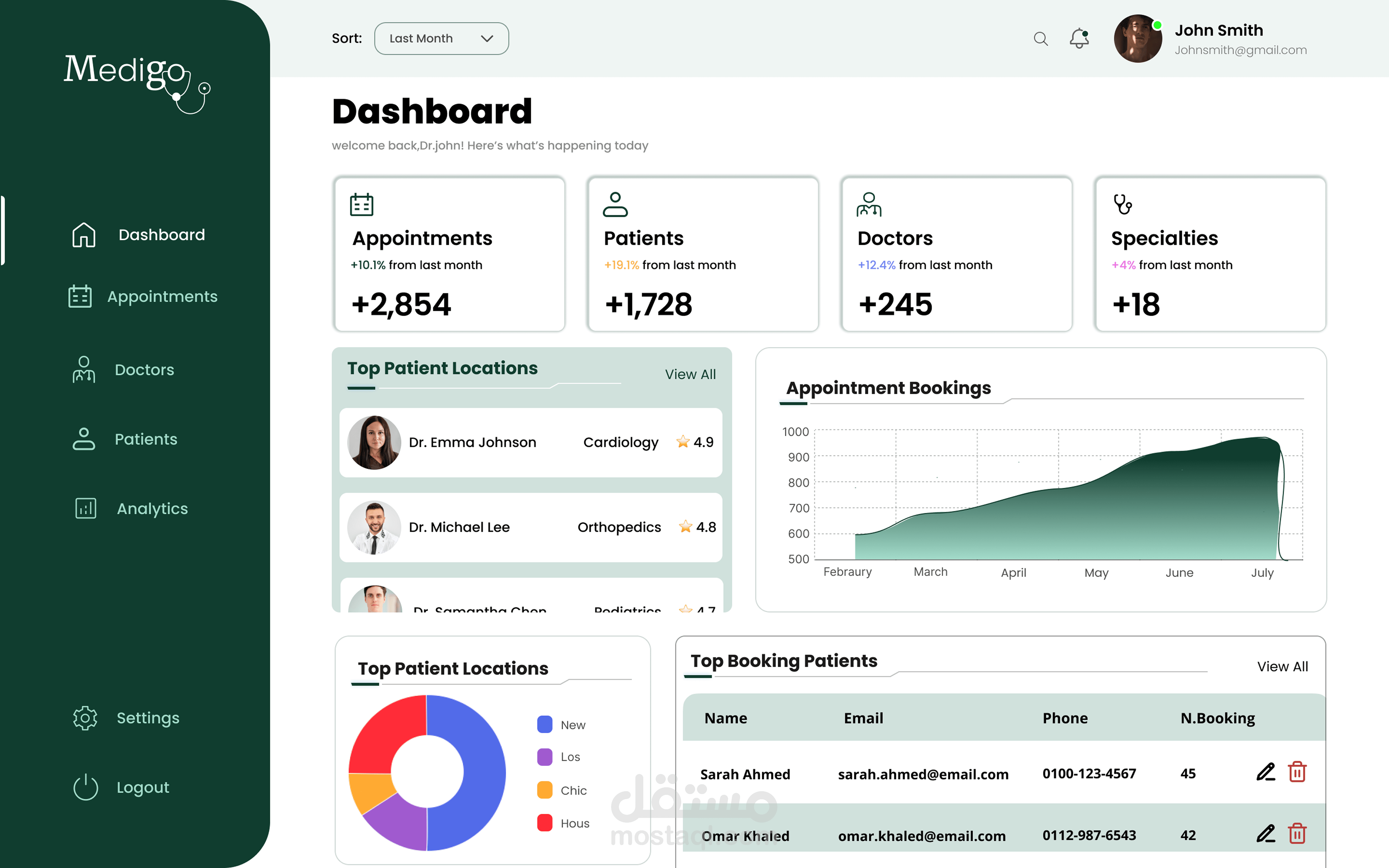Select Dashboard in the sidebar
This screenshot has height=868, width=1389.
tap(161, 235)
